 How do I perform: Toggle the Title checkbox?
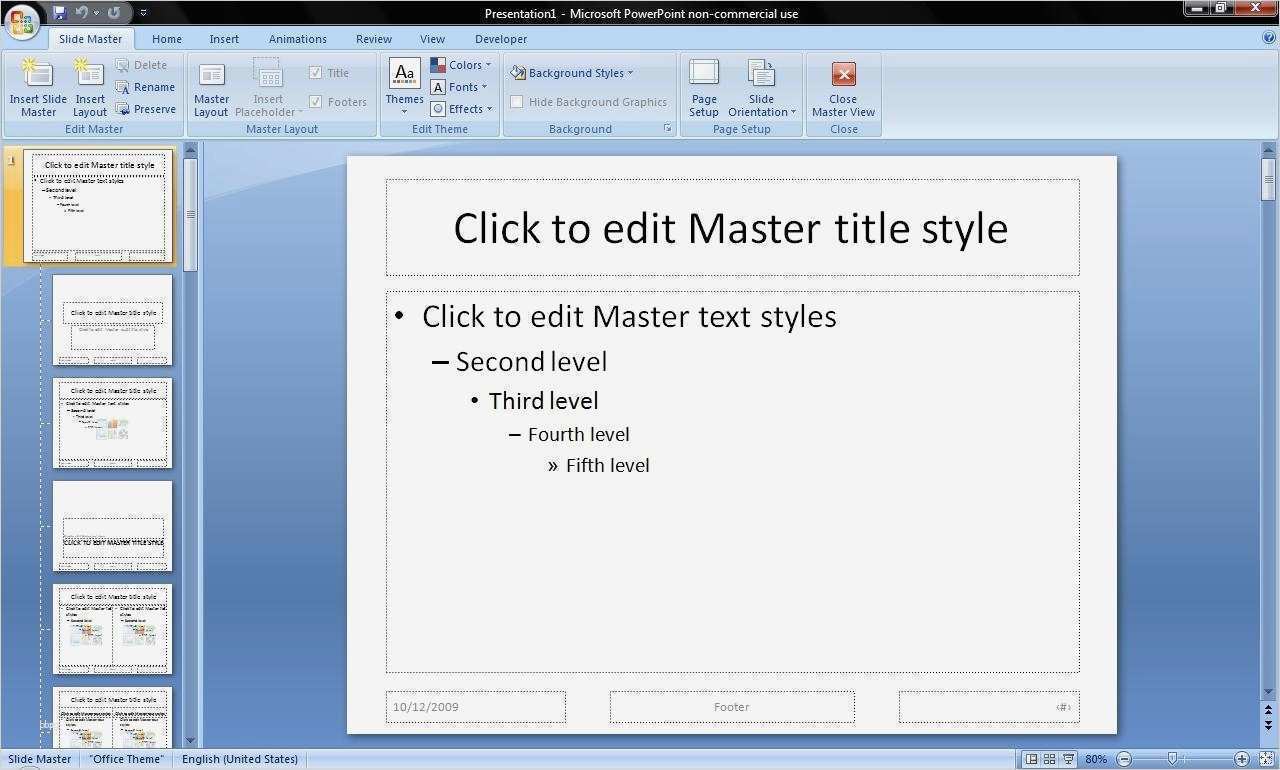pos(316,72)
